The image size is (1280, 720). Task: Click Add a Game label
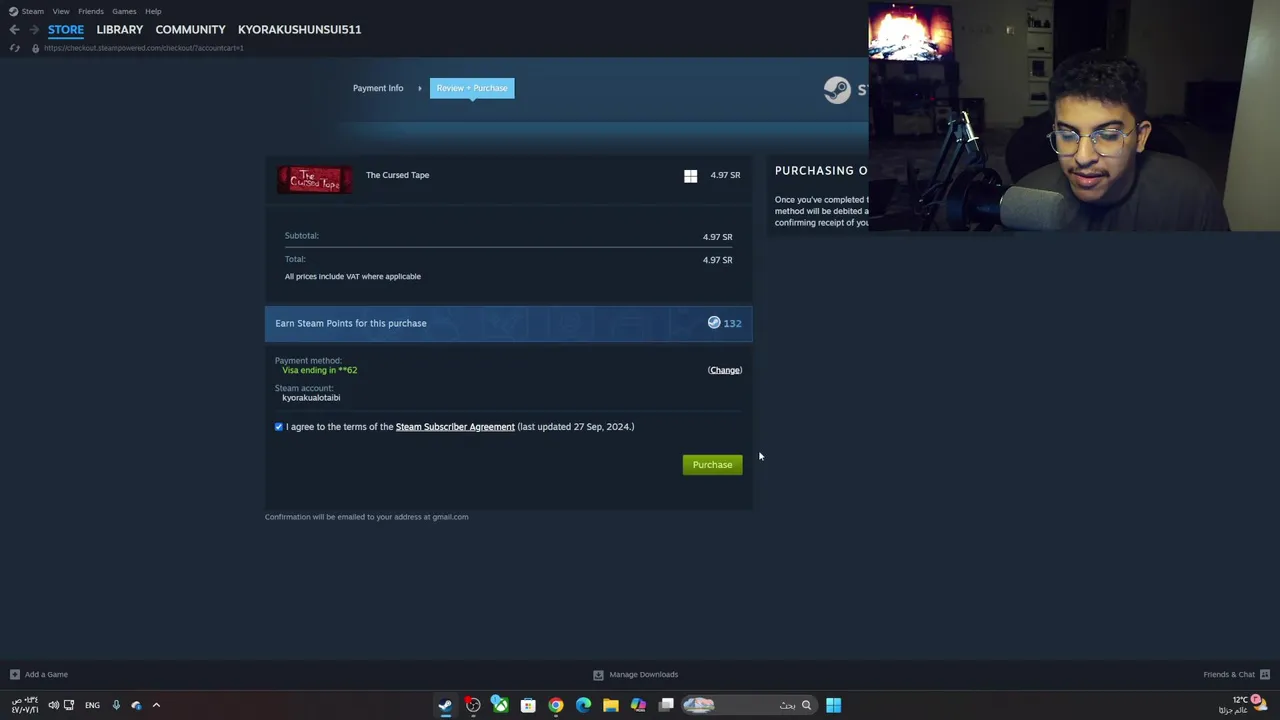click(46, 674)
